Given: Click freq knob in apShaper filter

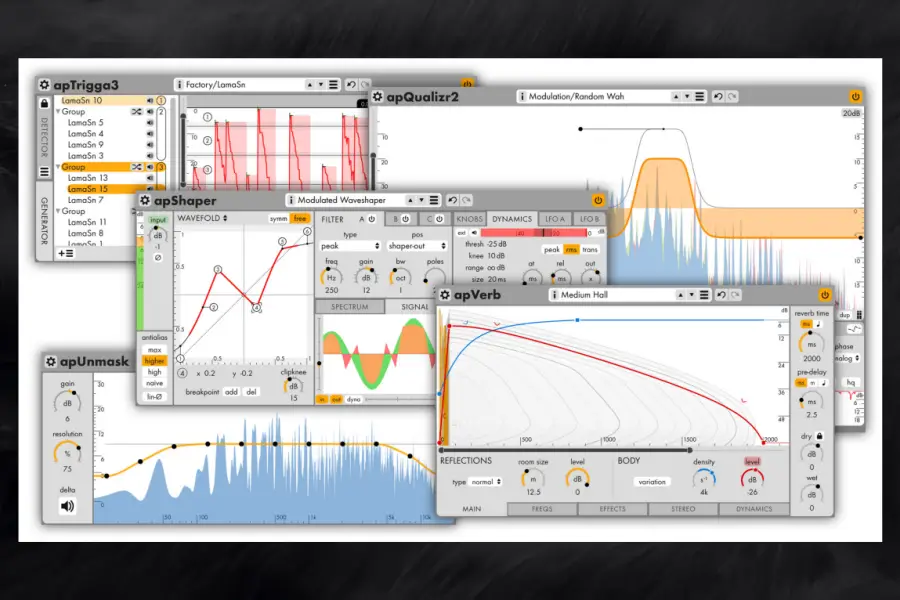Looking at the screenshot, I should [331, 278].
